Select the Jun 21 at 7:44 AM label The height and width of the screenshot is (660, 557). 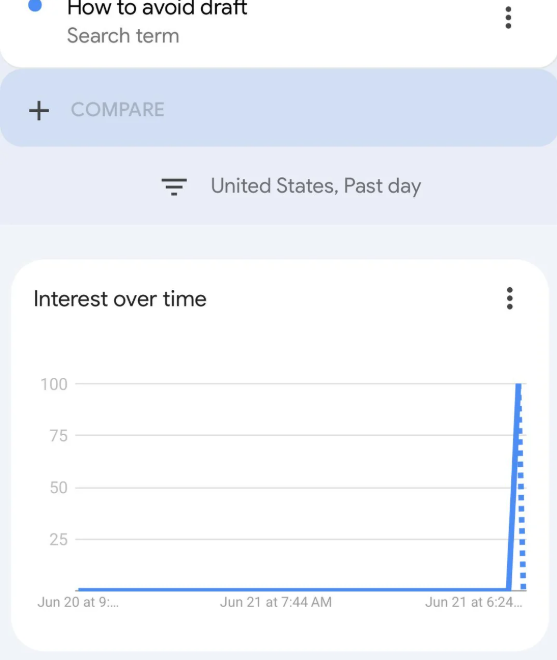[x=276, y=602]
